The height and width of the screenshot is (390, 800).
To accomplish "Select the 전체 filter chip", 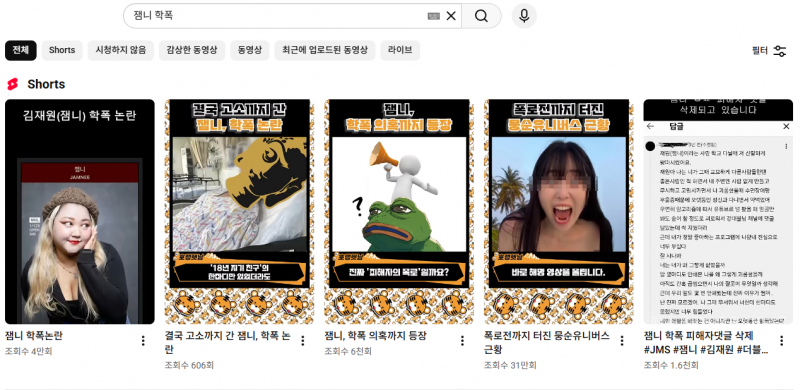I will click(x=21, y=51).
